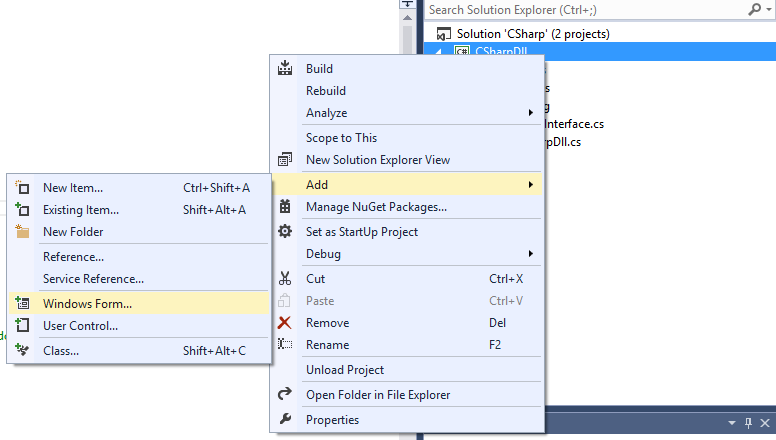This screenshot has height=440, width=776.
Task: Choose Unload Project in the context menu
Action: (x=345, y=370)
